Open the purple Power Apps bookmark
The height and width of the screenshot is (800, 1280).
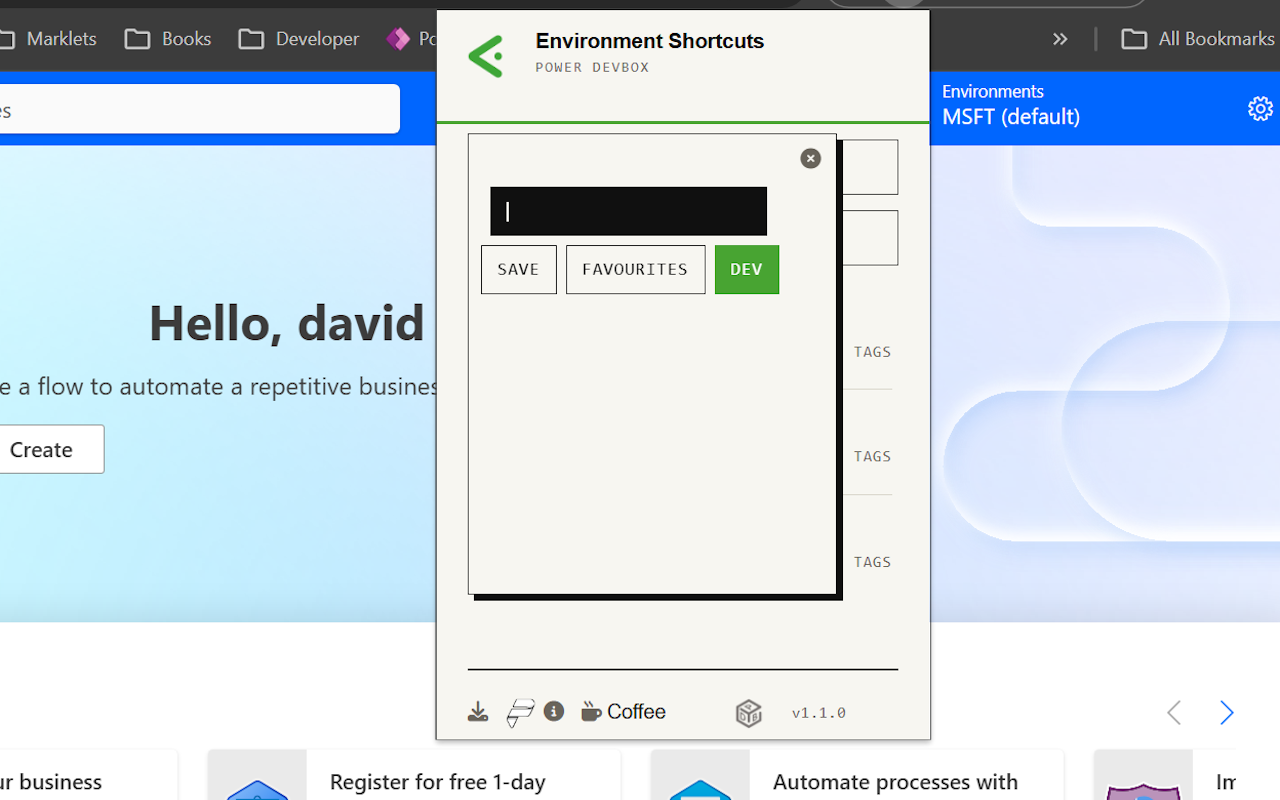[411, 39]
